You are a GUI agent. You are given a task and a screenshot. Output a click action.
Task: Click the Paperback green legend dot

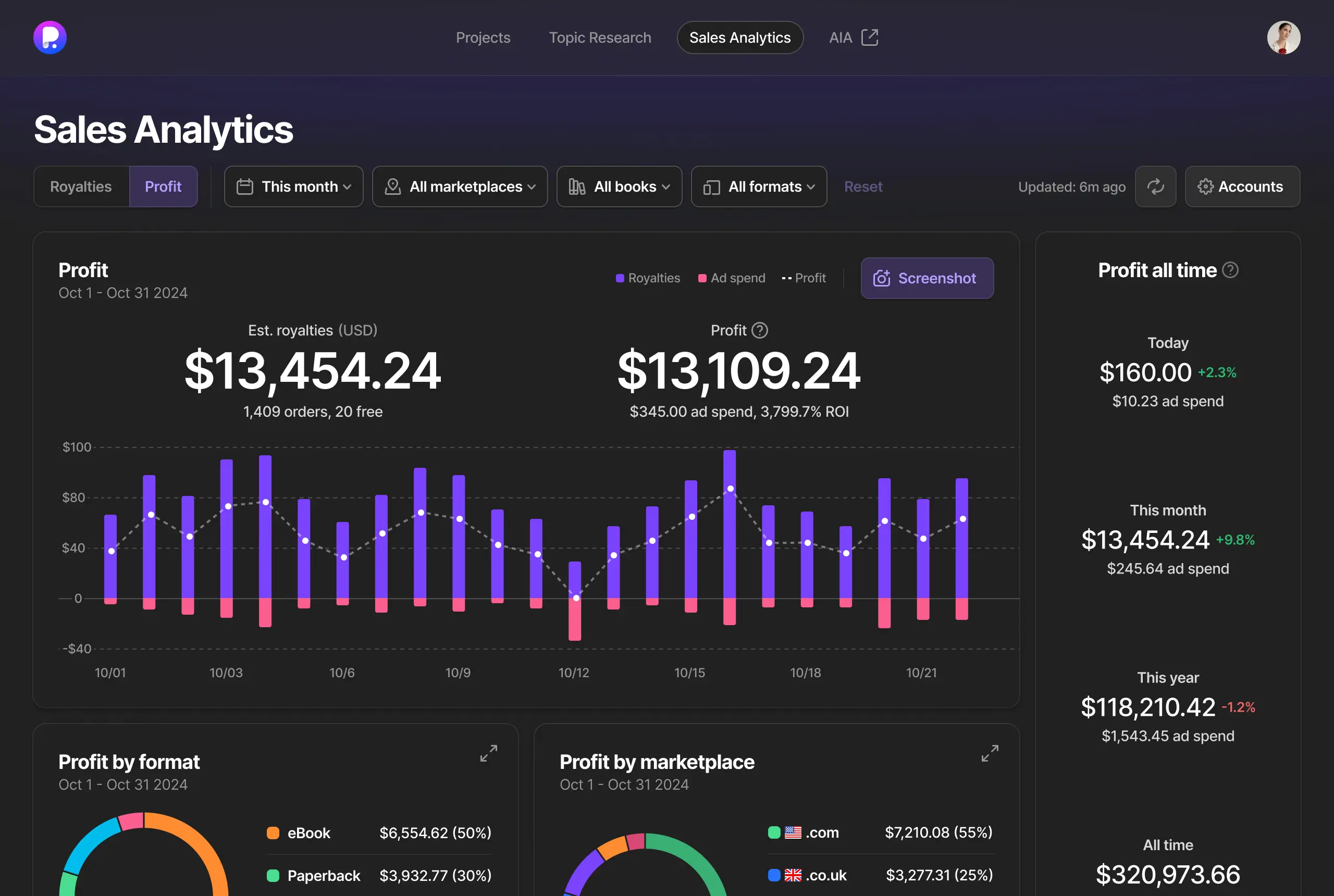[x=273, y=875]
